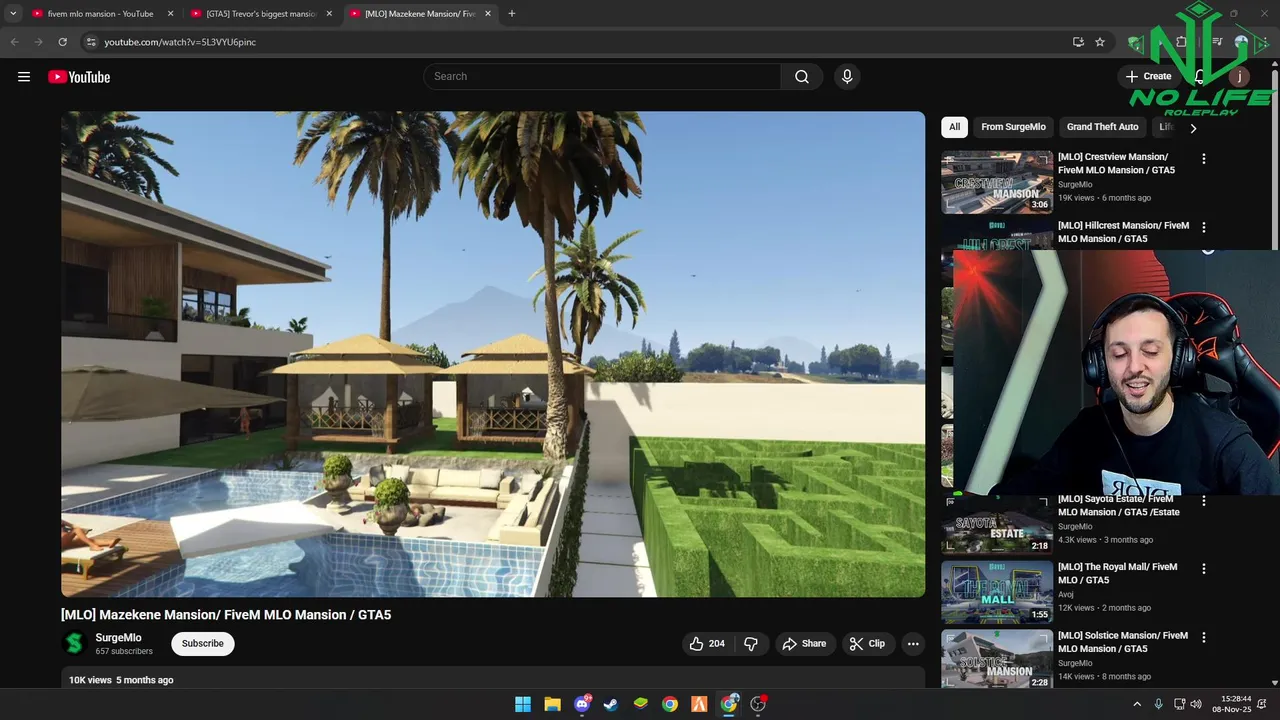Screen dimensions: 1280x720
Task: Open options menu for Sayota Estate video
Action: tap(1204, 500)
